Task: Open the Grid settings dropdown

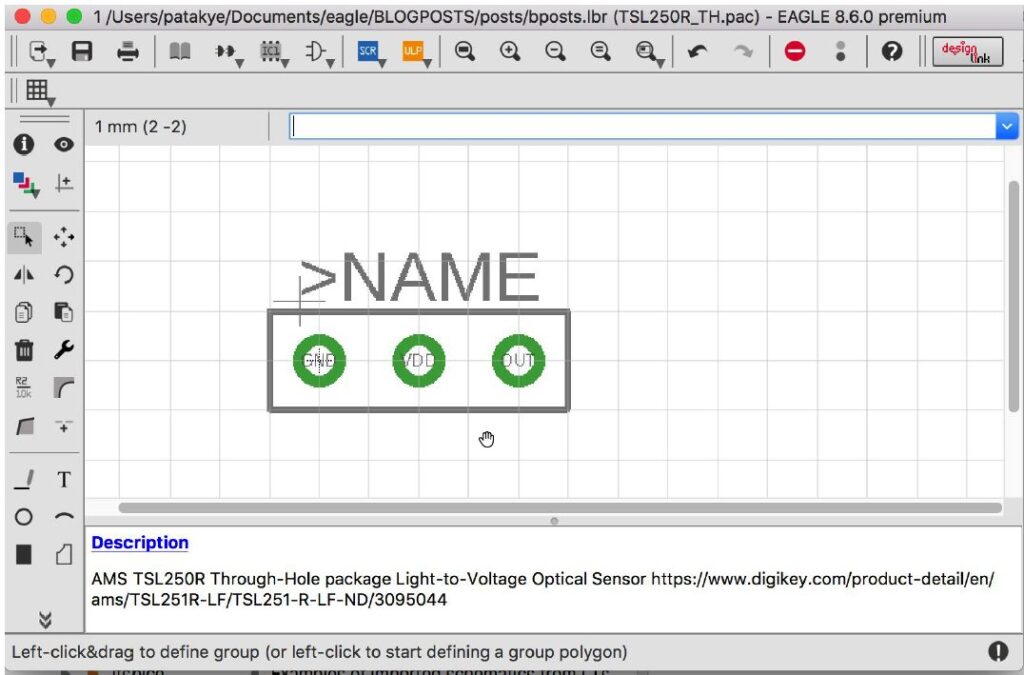Action: 39,91
